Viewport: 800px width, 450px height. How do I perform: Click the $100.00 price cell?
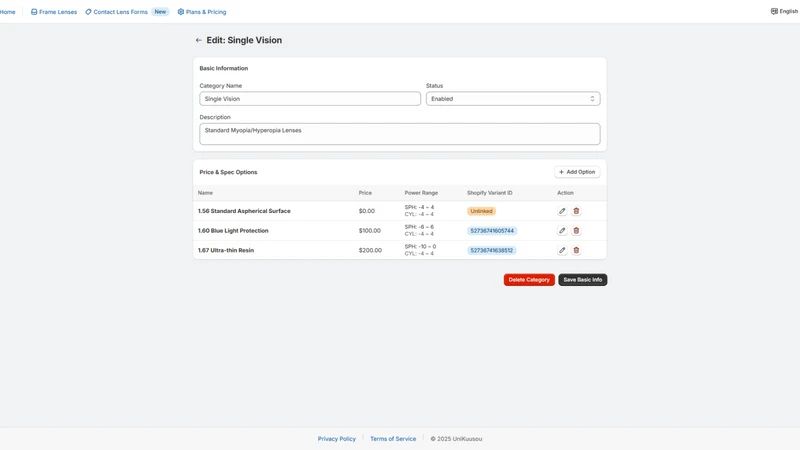tap(369, 231)
